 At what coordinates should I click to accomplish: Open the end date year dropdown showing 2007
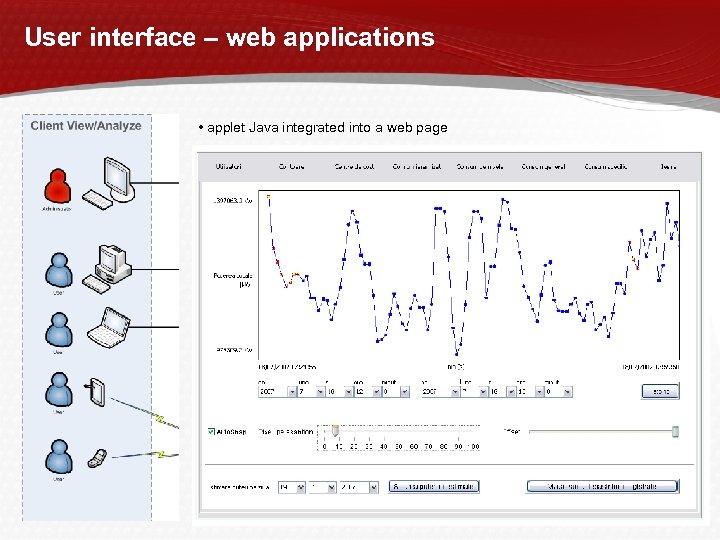coord(441,392)
